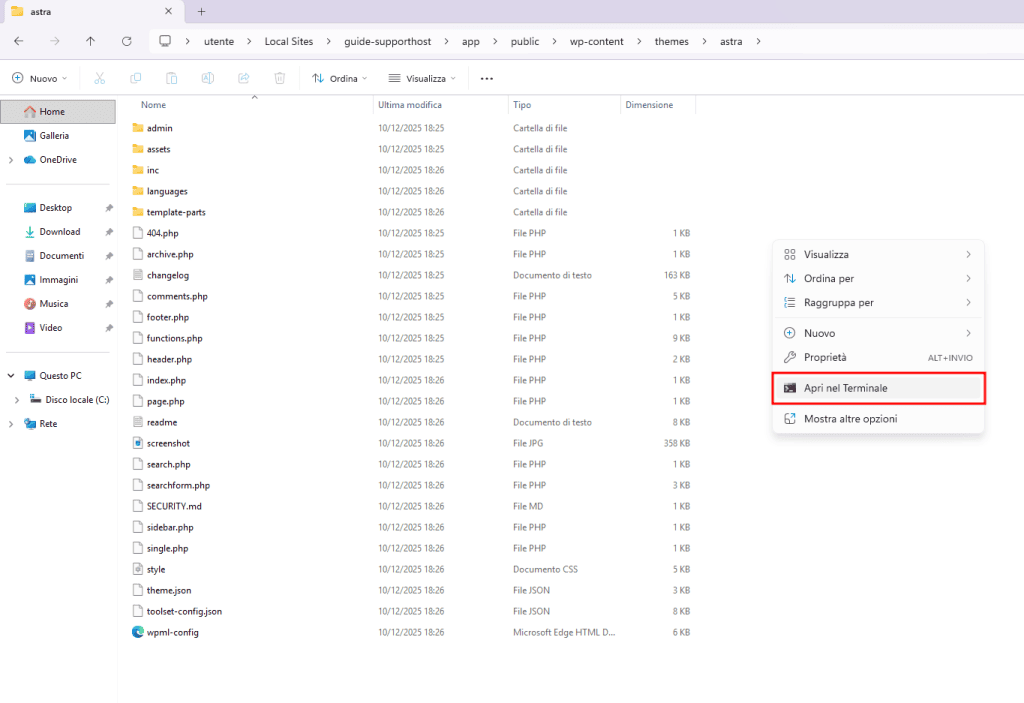Expand the OneDrive tree node
Image resolution: width=1024 pixels, height=703 pixels.
[11, 160]
